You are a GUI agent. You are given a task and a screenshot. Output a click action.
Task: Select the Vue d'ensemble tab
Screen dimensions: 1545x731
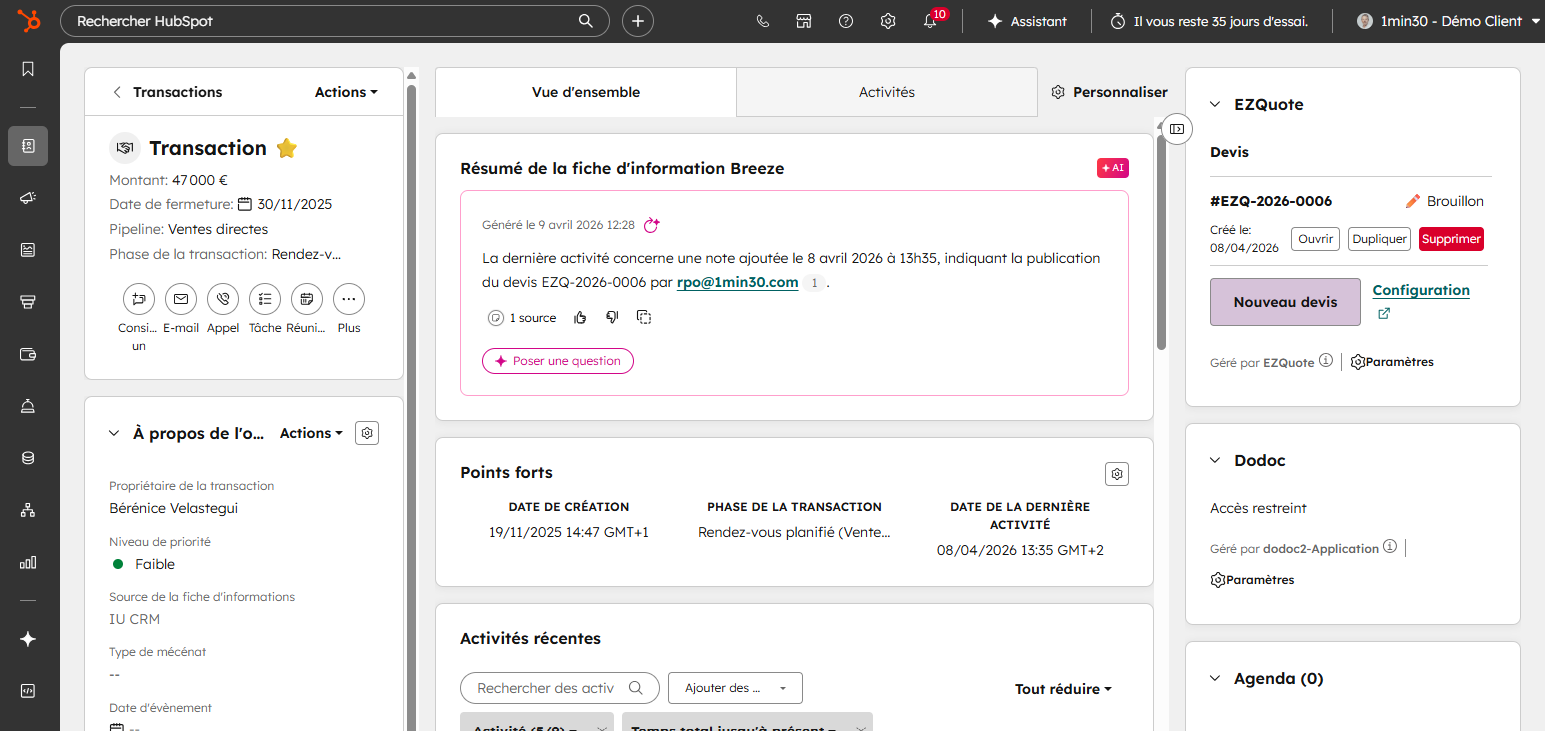(x=586, y=92)
